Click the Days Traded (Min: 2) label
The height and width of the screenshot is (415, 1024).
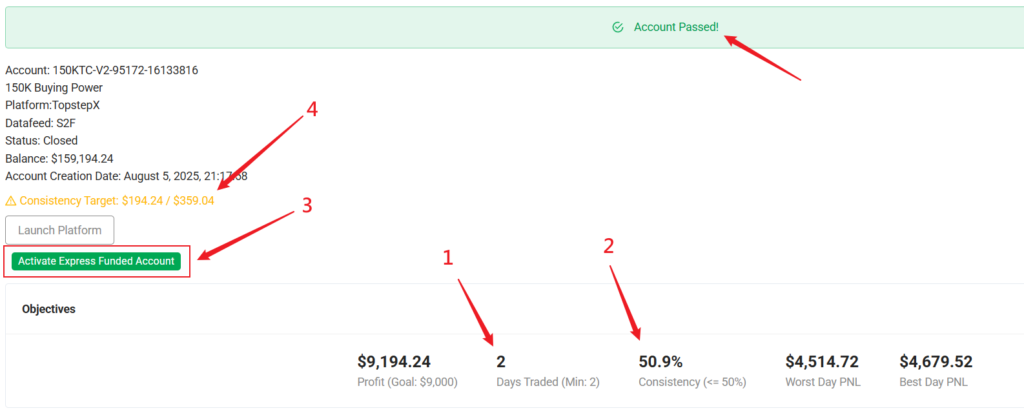[x=546, y=382]
